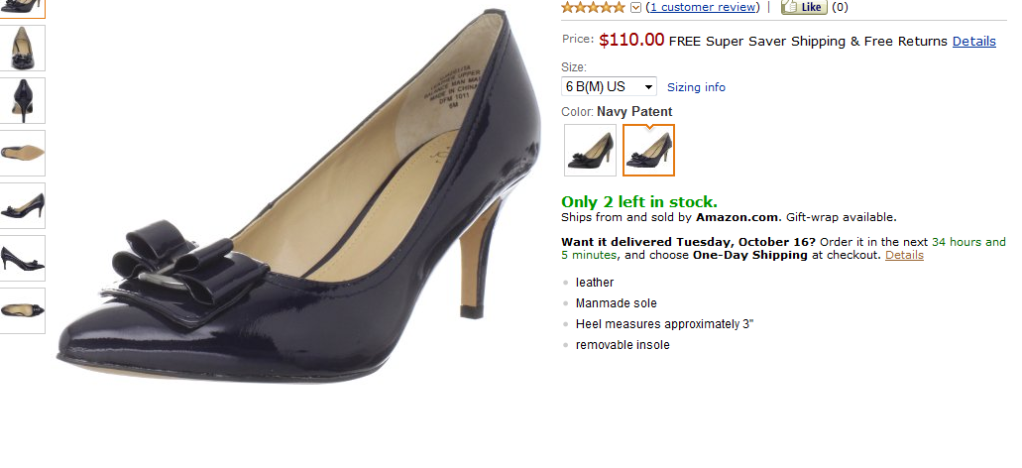The width and height of the screenshot is (1022, 468).
Task: Open Details link after One-Day Shipping text
Action: (x=904, y=255)
